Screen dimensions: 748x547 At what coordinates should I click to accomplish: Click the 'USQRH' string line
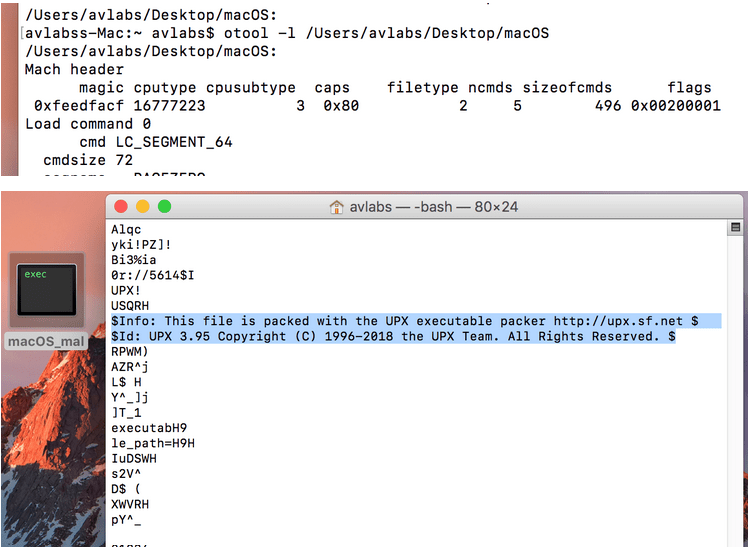(x=130, y=306)
